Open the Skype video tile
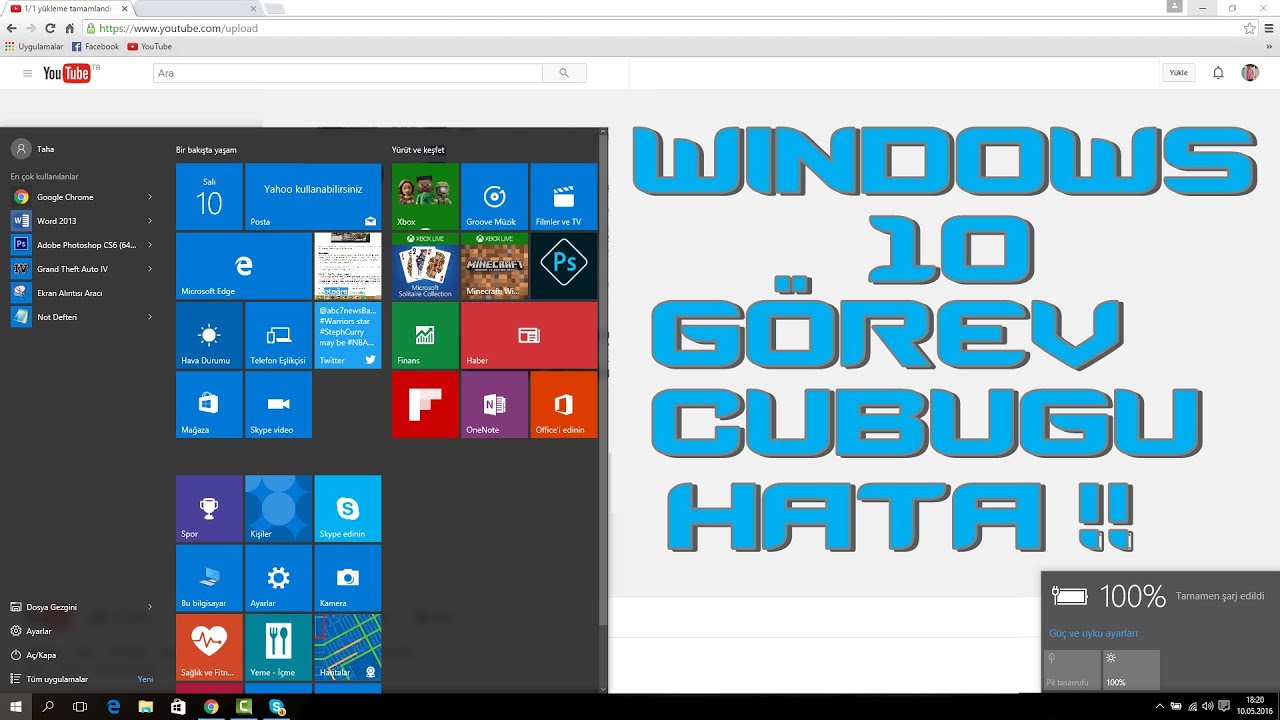Viewport: 1280px width, 720px height. tap(278, 405)
